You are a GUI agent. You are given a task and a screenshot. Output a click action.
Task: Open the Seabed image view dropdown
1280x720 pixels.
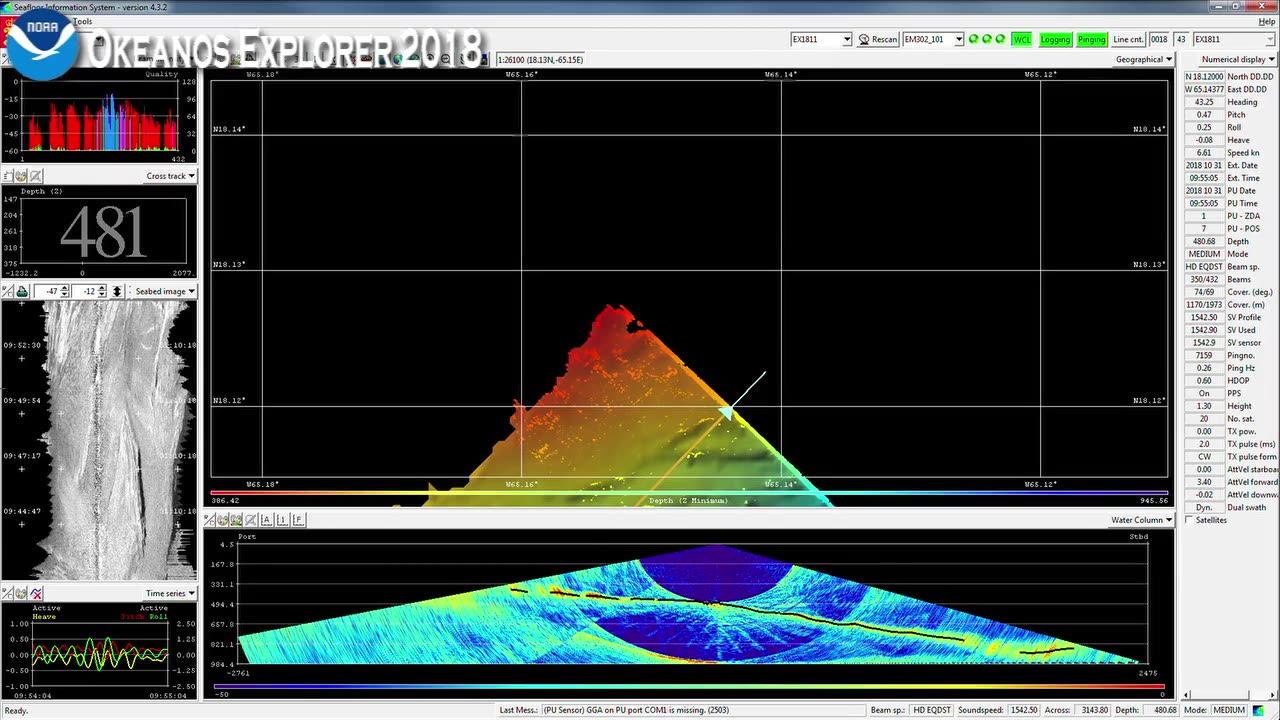[x=165, y=291]
